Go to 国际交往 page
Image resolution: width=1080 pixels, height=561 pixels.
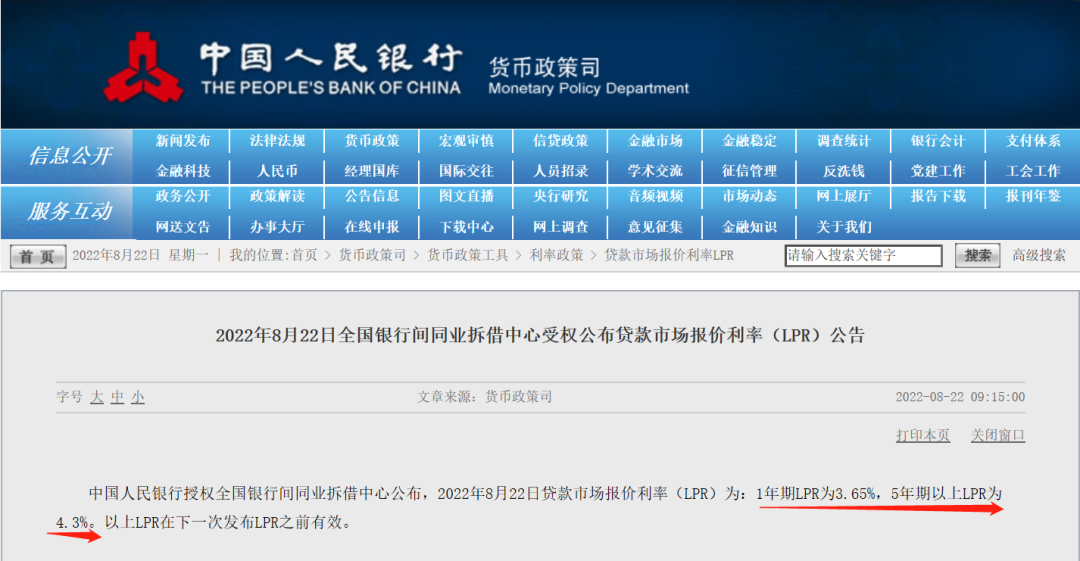[466, 171]
